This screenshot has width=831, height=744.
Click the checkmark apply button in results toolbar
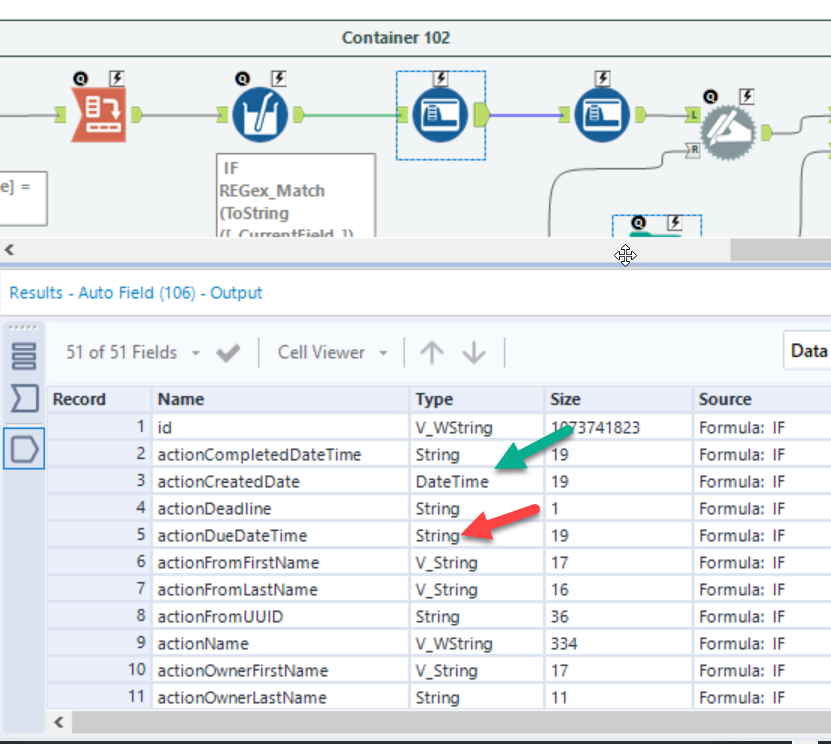pos(228,352)
